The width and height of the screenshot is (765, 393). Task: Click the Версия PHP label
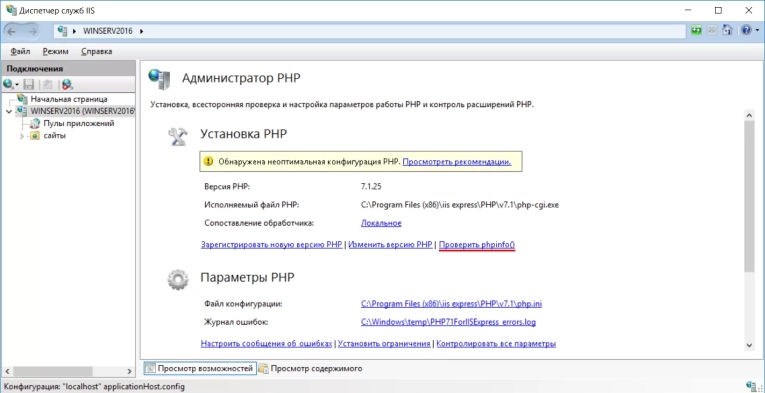point(227,186)
